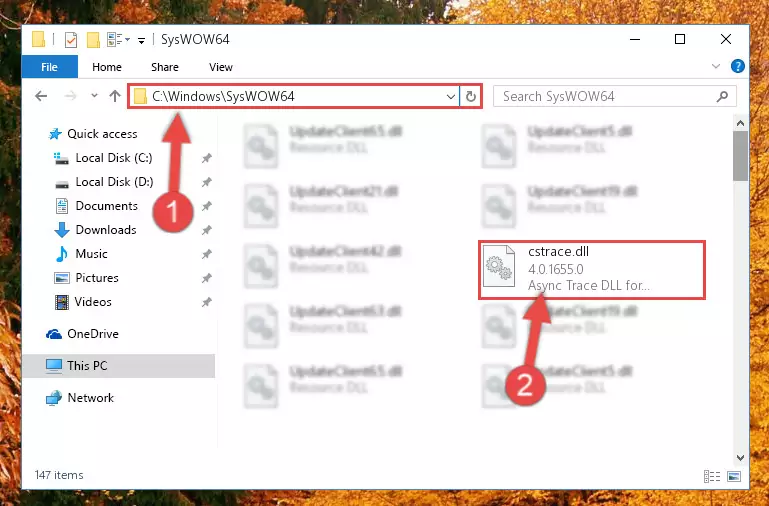This screenshot has height=506, width=769.
Task: Click the pin icon beside Downloads
Action: point(206,230)
